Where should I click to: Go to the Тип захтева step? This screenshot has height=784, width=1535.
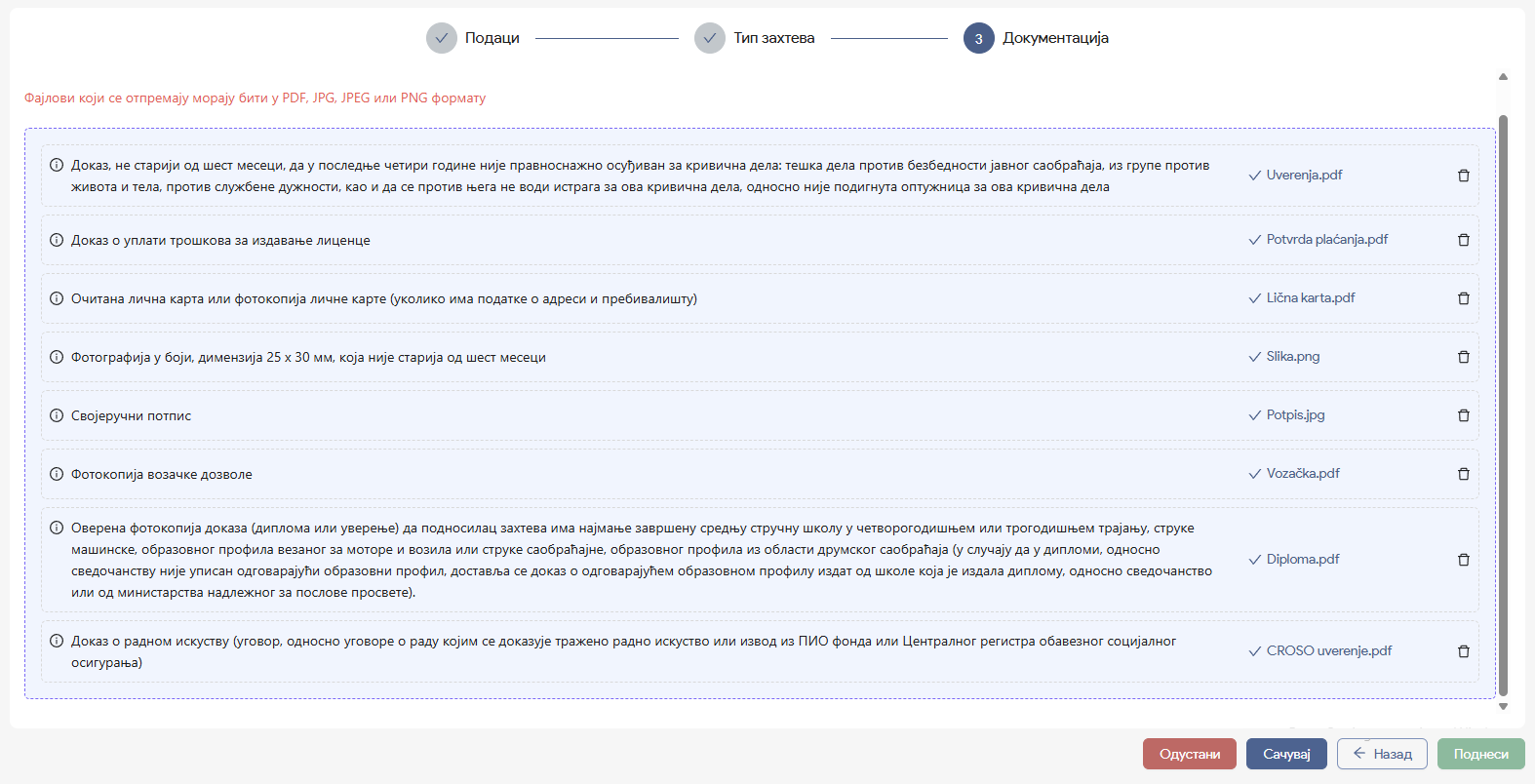point(755,38)
